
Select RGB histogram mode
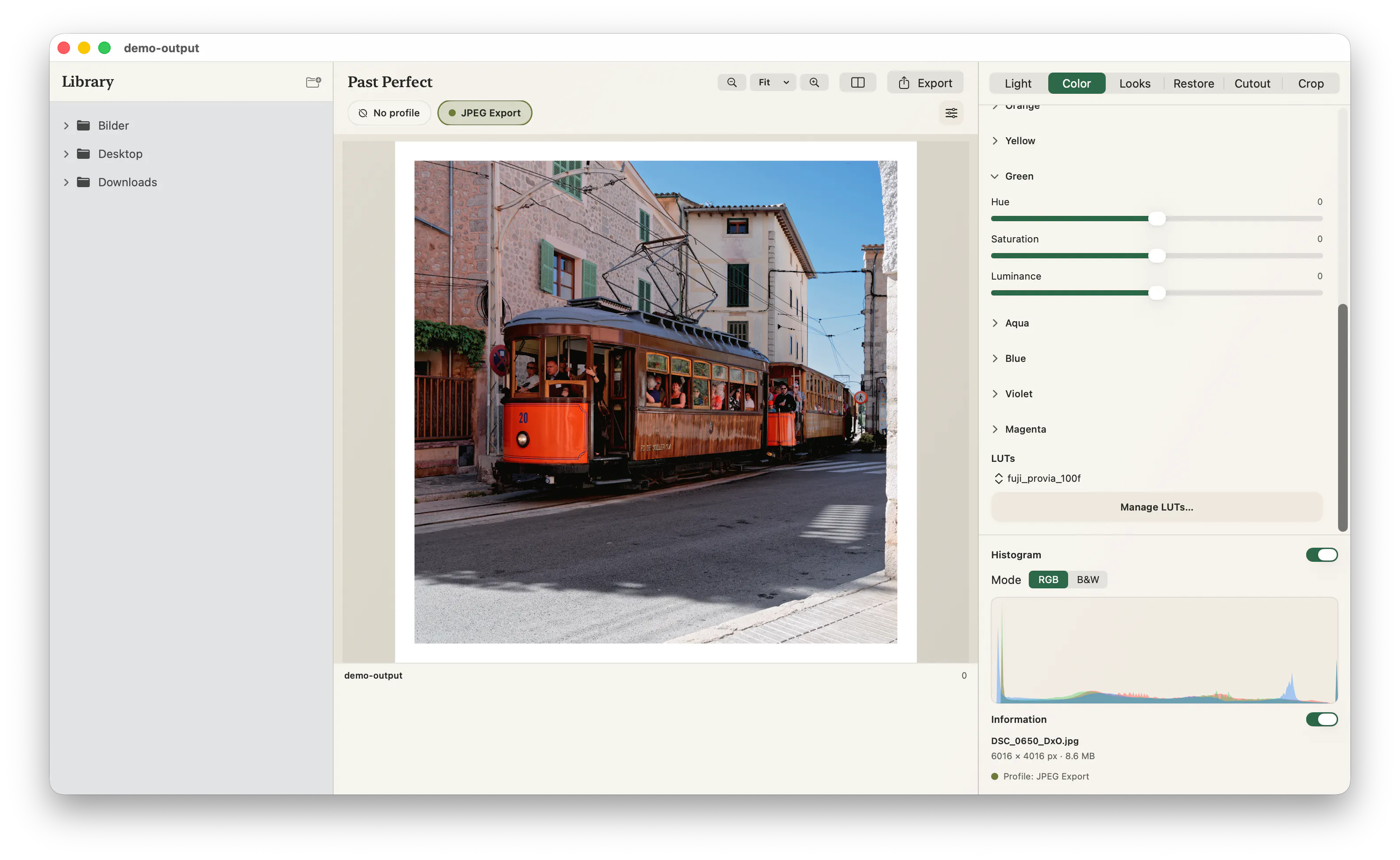point(1048,580)
